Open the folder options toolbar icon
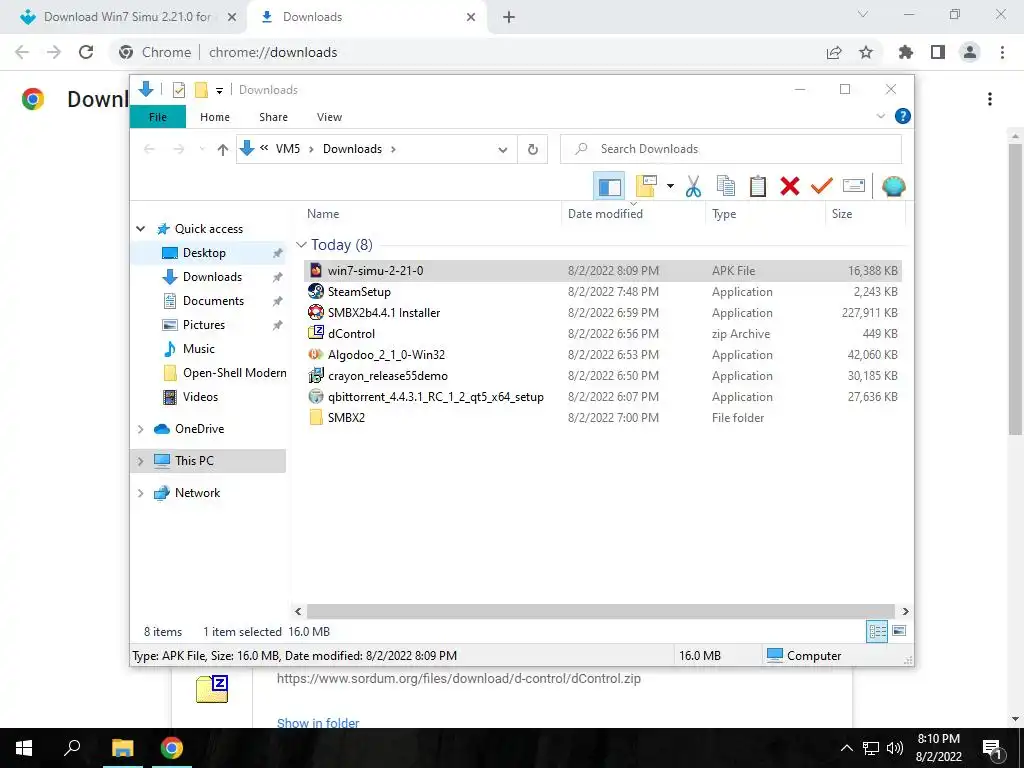1024x768 pixels. [646, 187]
